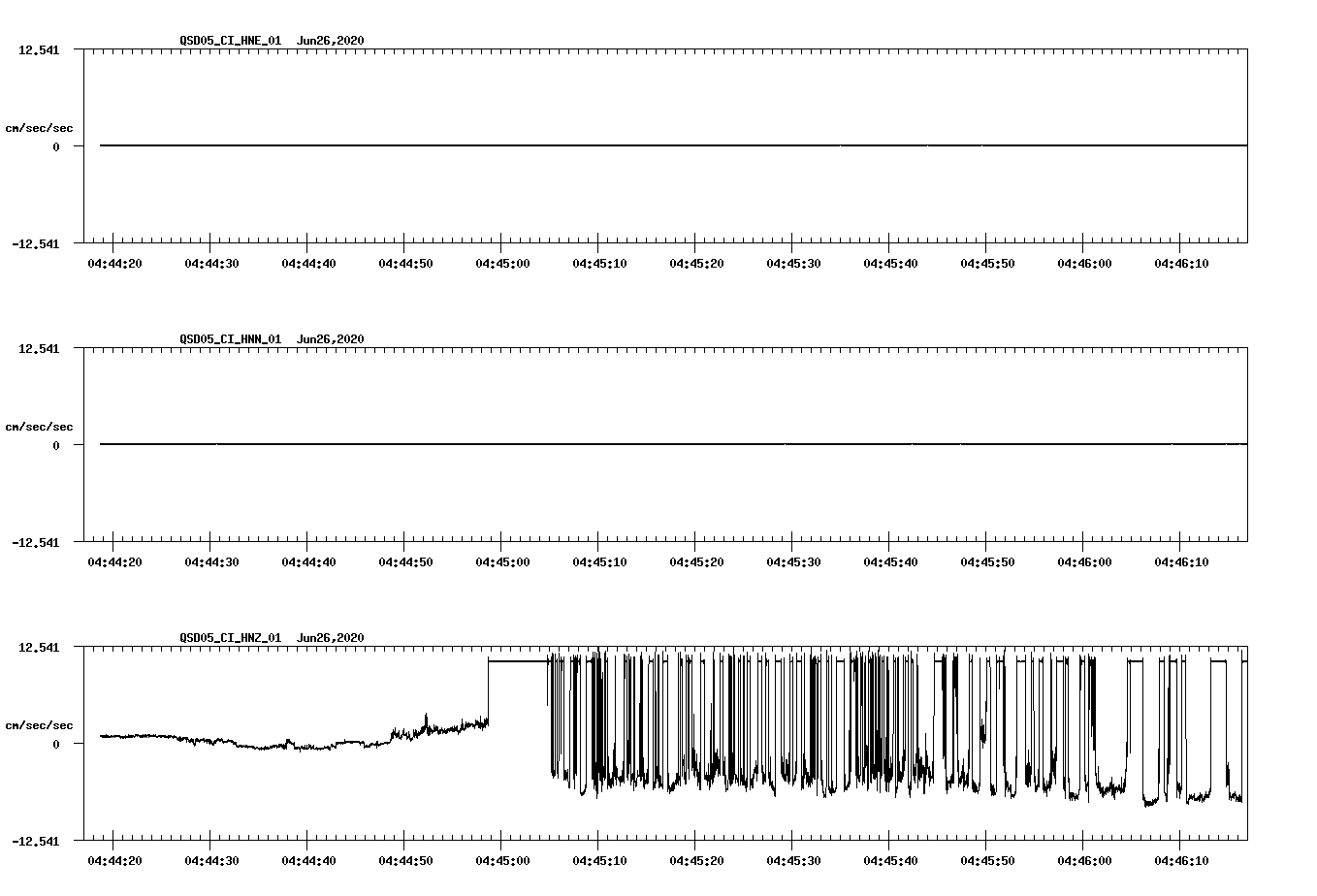Click the QSD05_CI_HNE_01 plot title

click(x=272, y=41)
